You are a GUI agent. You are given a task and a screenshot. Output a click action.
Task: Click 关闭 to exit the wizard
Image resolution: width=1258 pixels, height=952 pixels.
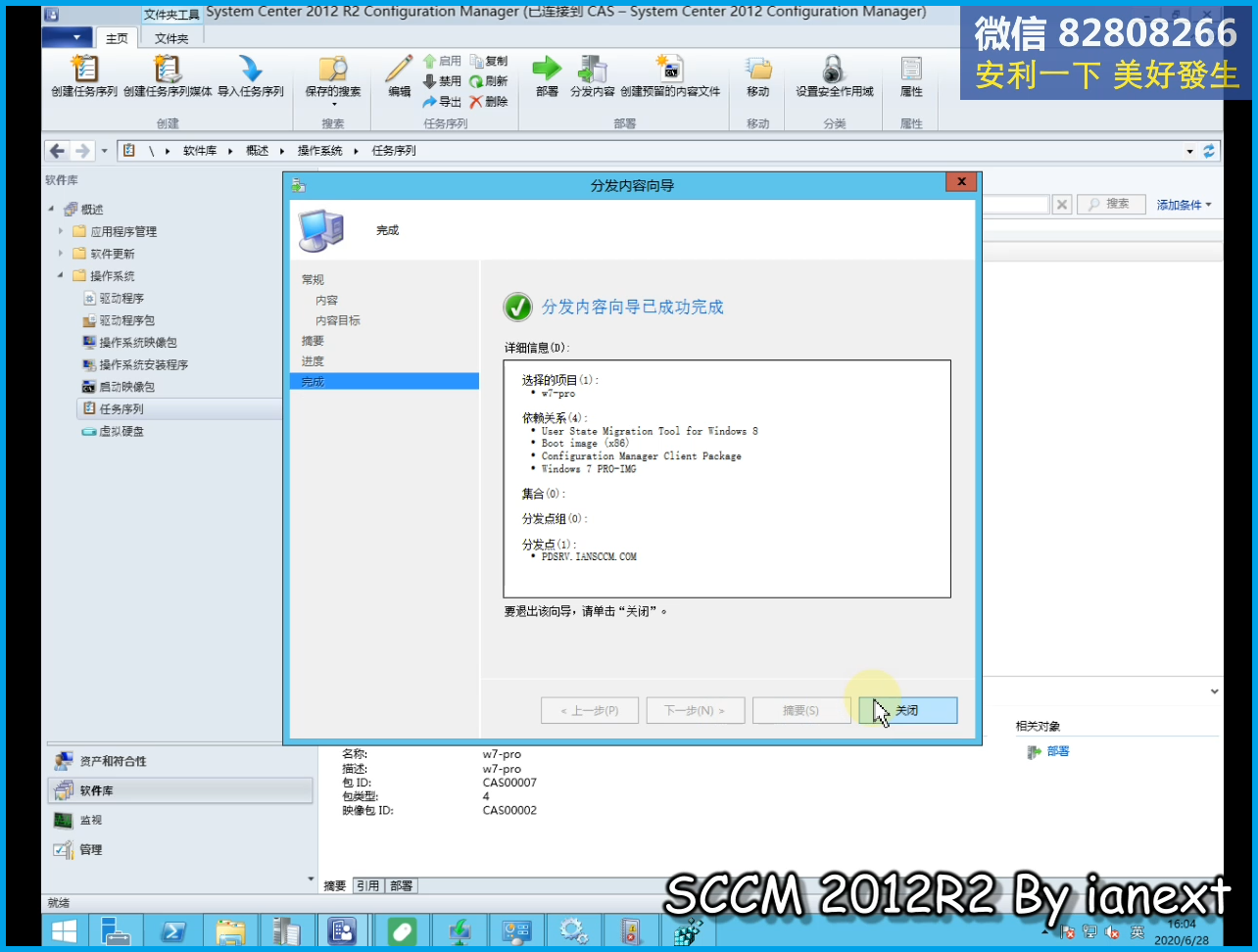point(907,710)
